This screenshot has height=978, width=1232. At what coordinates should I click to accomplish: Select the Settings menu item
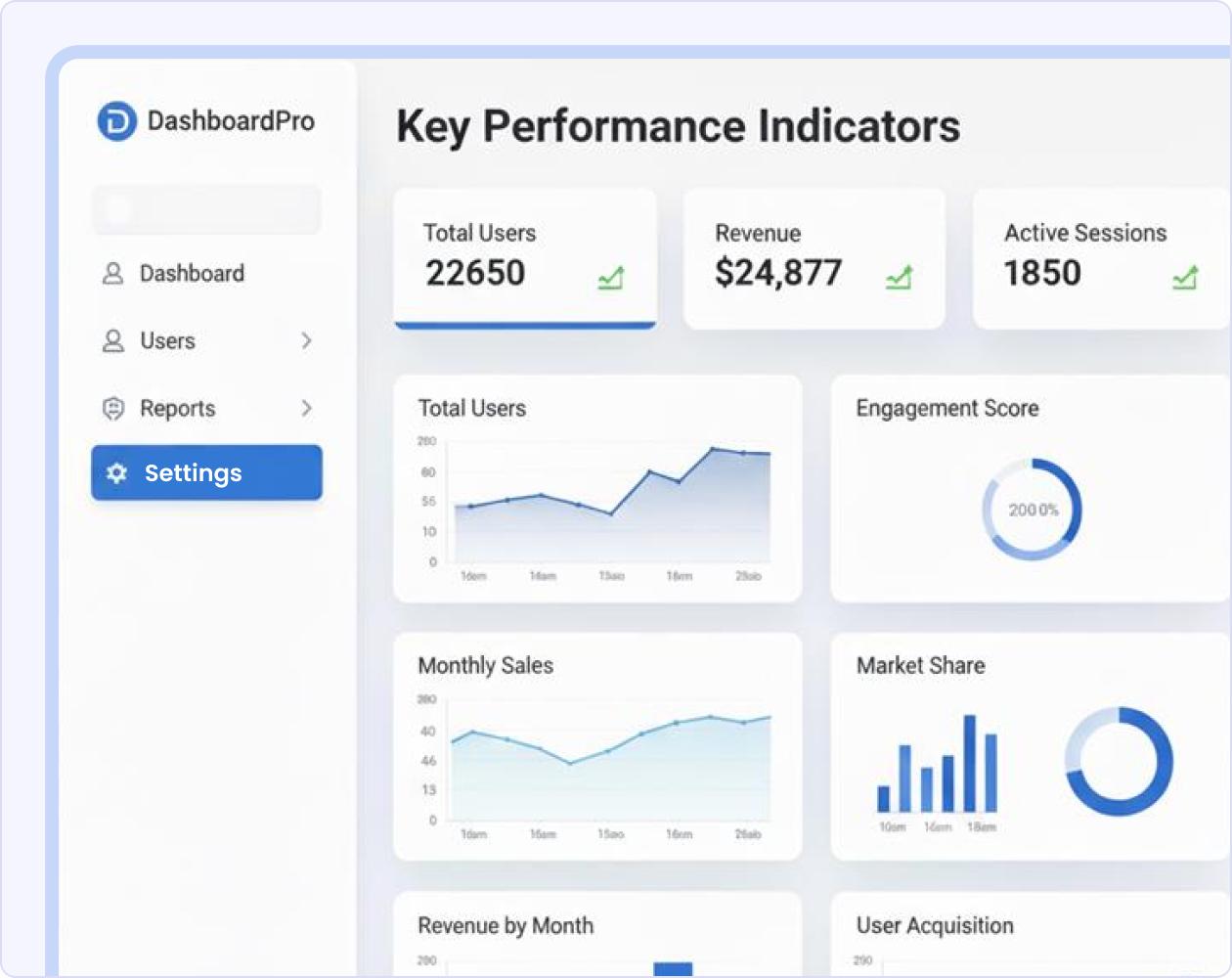click(x=206, y=473)
